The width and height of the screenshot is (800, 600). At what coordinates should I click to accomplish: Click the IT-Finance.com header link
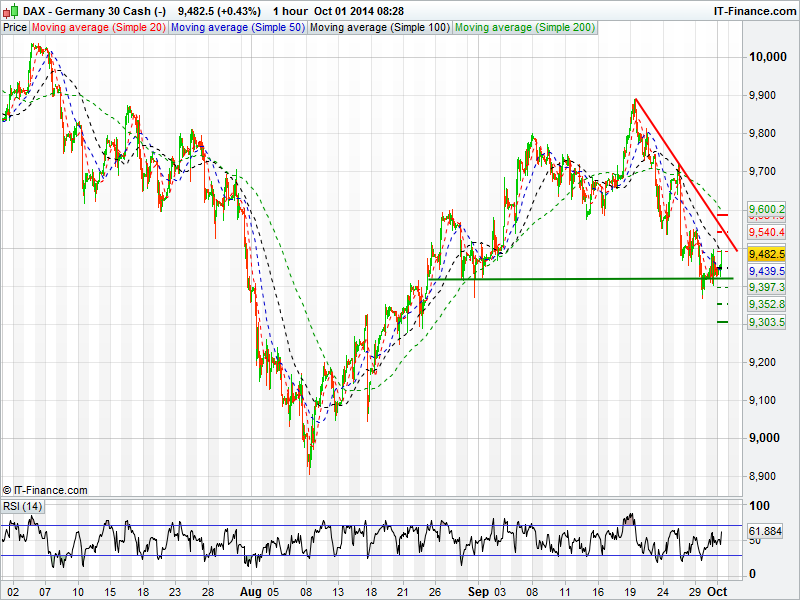click(753, 10)
